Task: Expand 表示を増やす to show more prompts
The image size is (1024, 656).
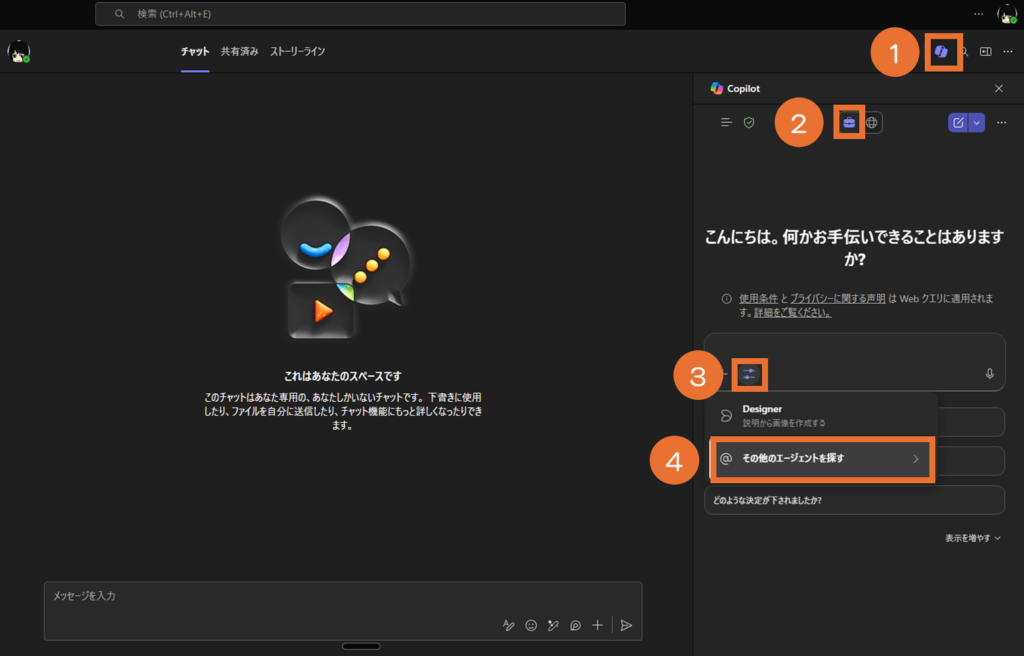Action: coord(972,538)
